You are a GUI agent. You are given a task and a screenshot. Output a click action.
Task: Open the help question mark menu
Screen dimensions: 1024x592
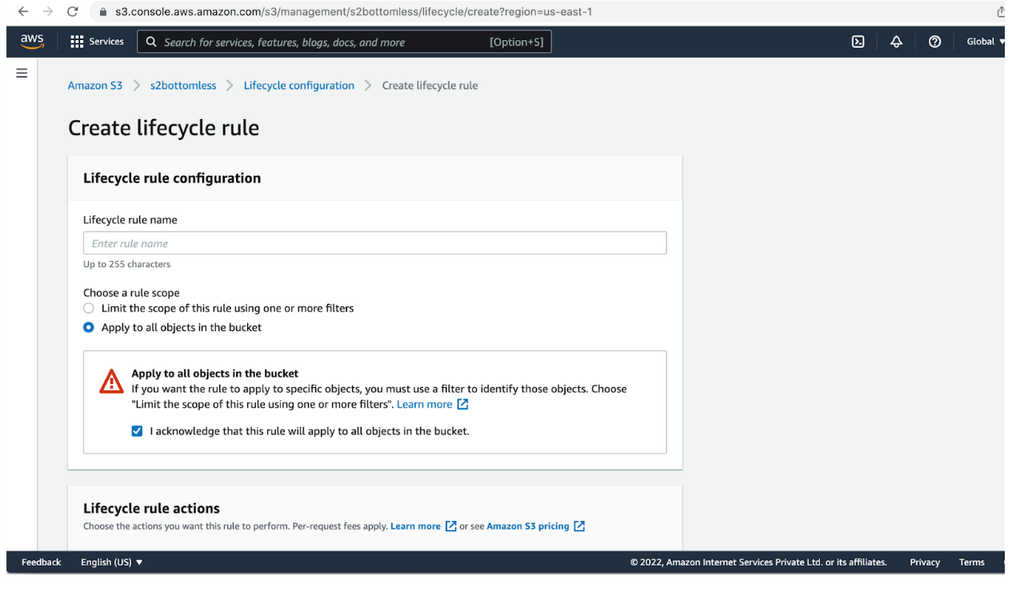(x=935, y=42)
